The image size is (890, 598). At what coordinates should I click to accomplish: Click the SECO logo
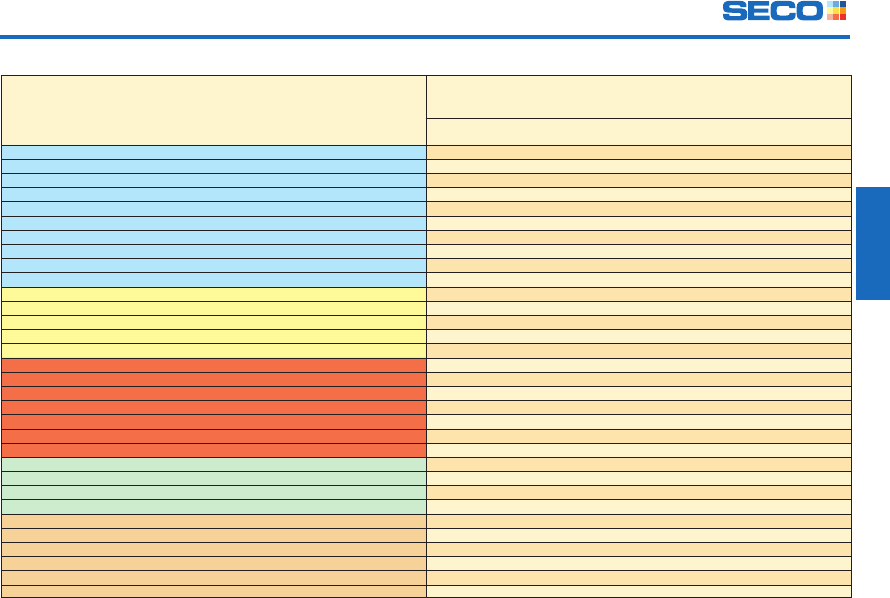[x=784, y=11]
